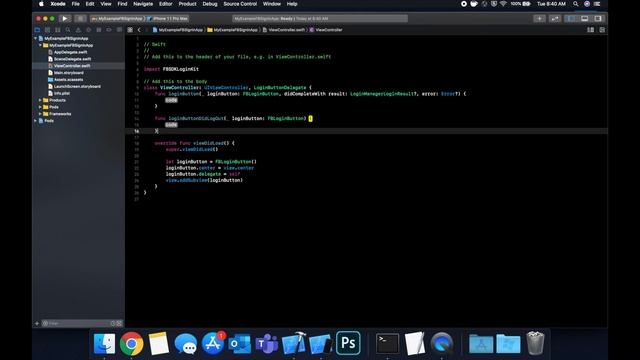Add an editor on the right

(602, 30)
